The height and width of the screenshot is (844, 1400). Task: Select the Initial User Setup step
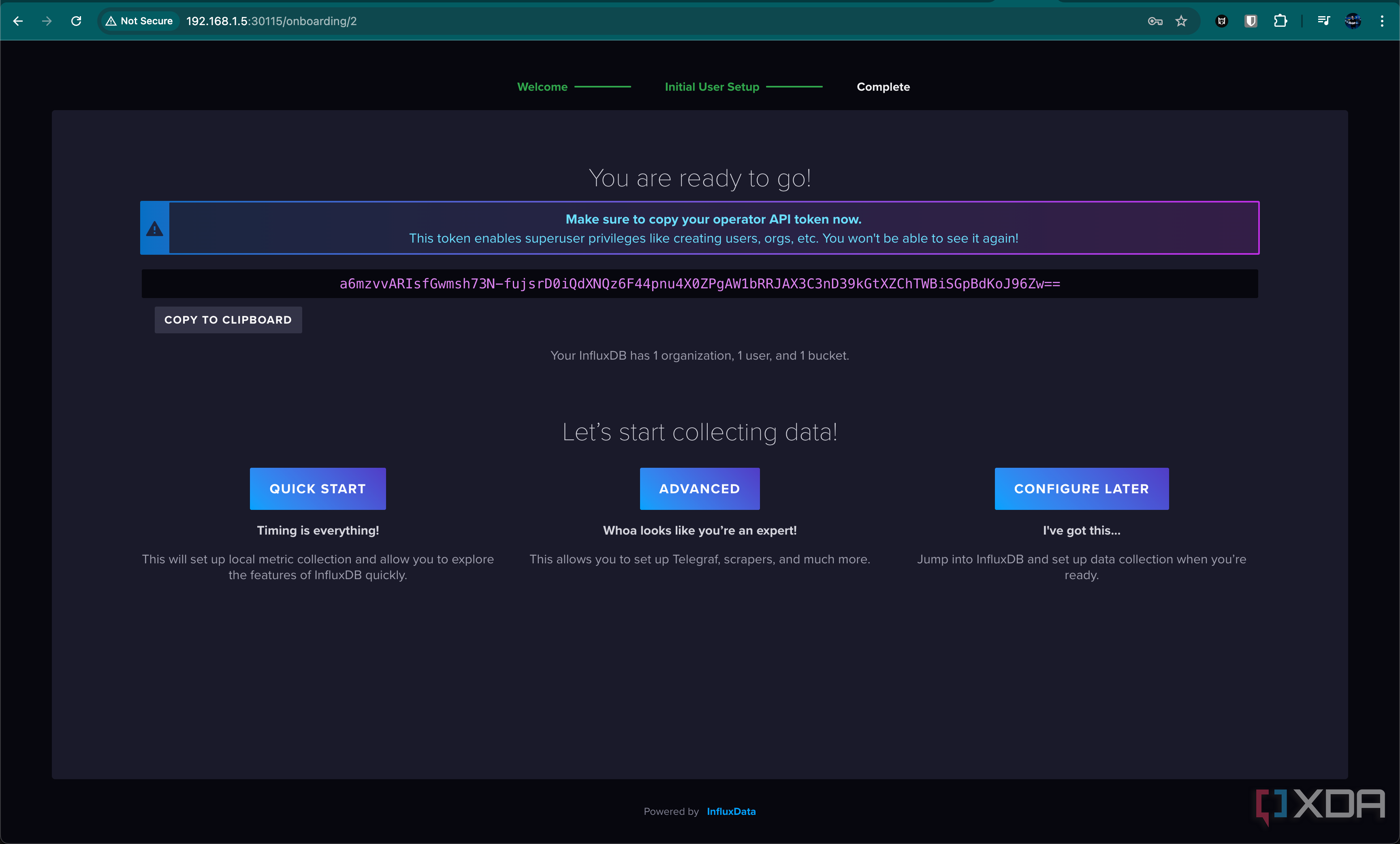point(712,87)
